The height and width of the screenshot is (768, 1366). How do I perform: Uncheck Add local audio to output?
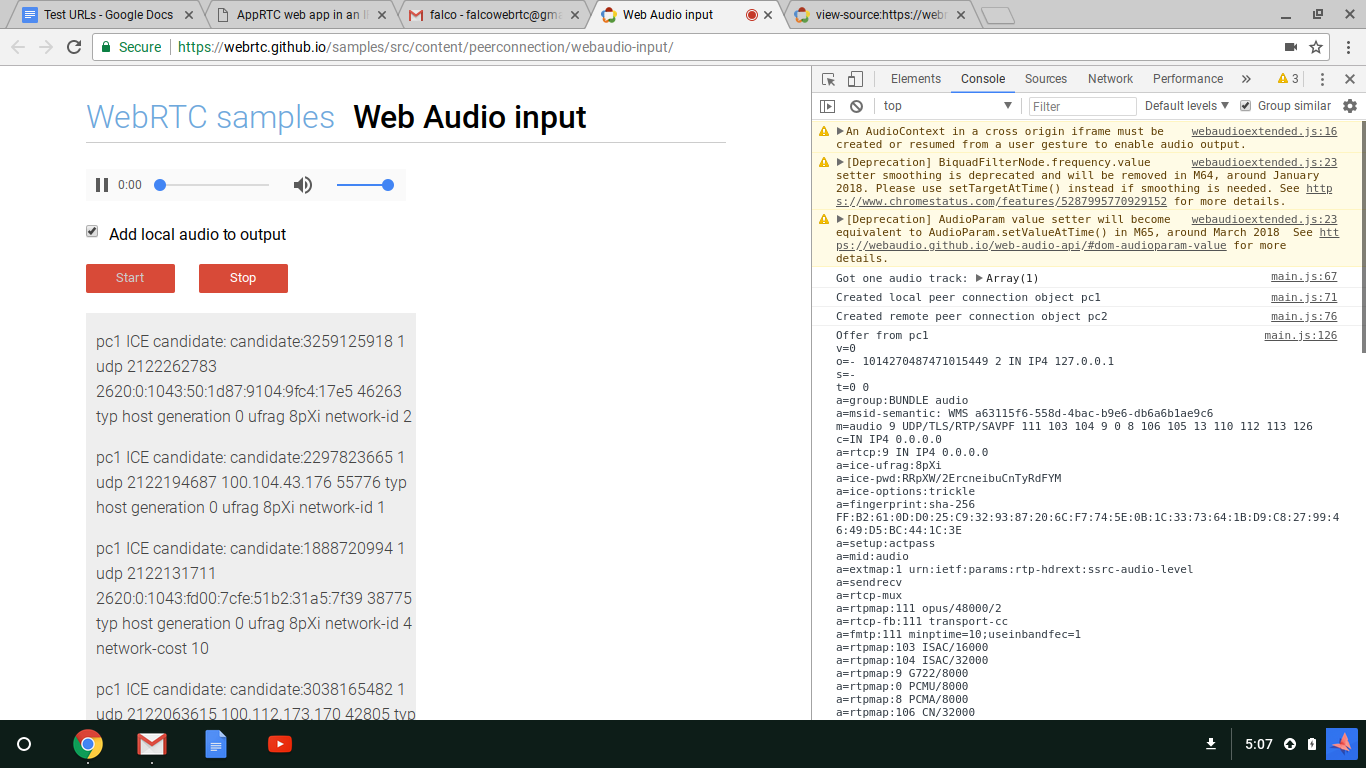(x=91, y=231)
